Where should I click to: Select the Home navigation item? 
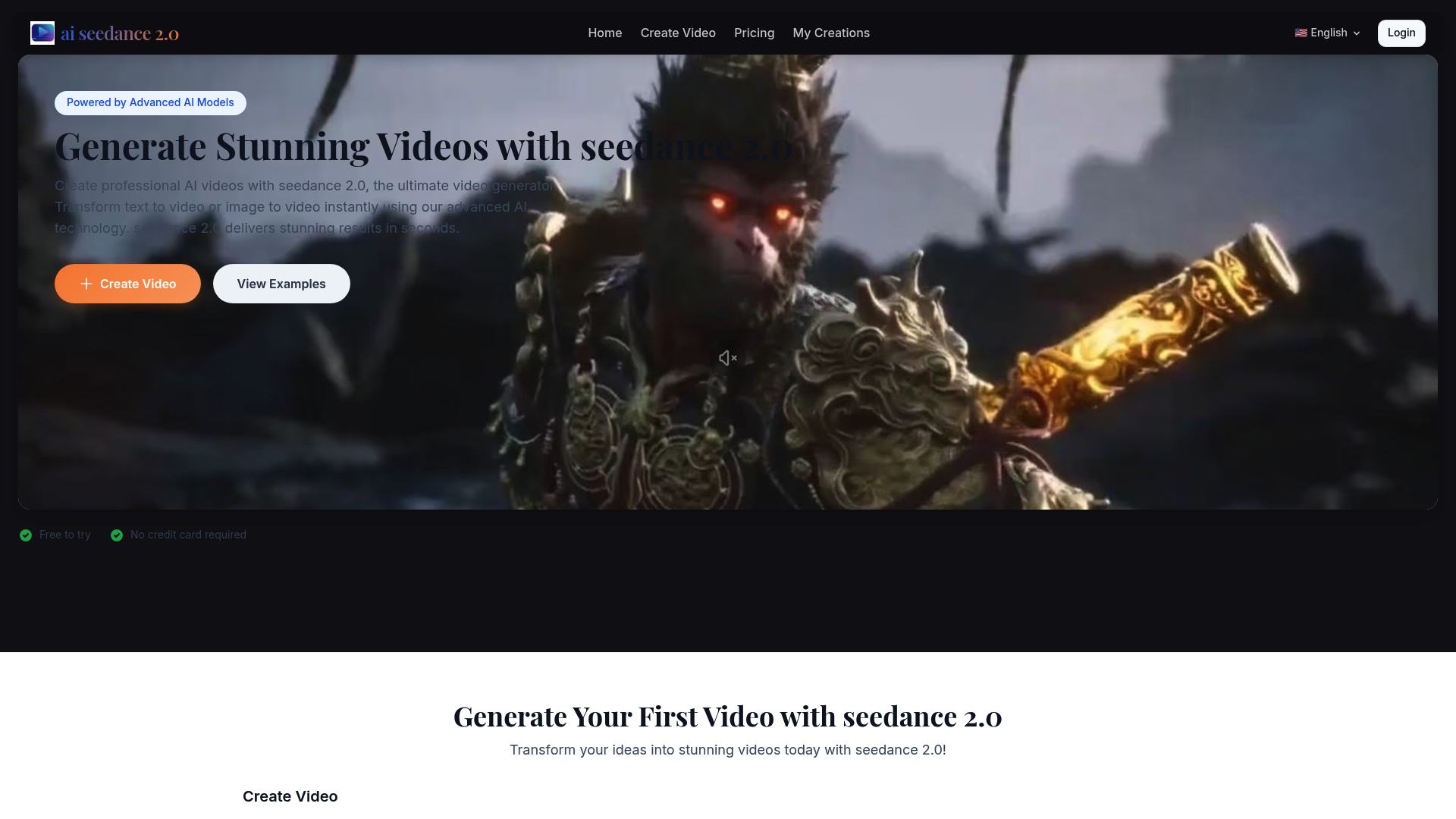[x=604, y=33]
